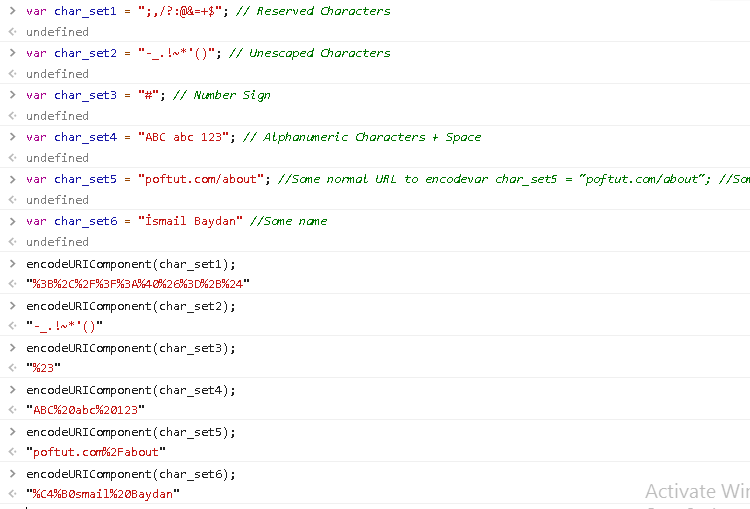Click the output arrow beside "poftut.com%2Fabout"

click(13, 452)
